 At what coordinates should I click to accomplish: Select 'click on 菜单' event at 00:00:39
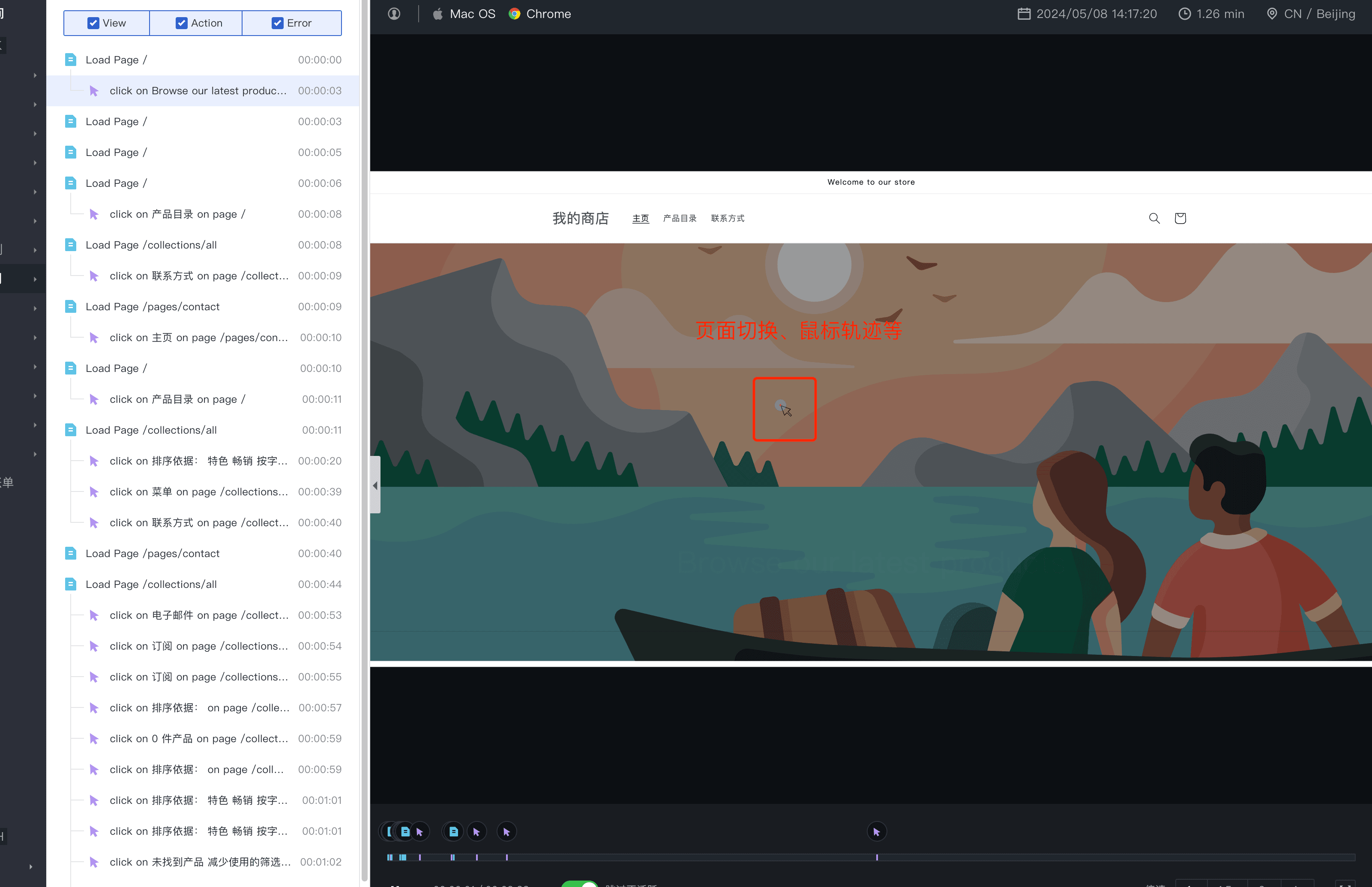198,492
